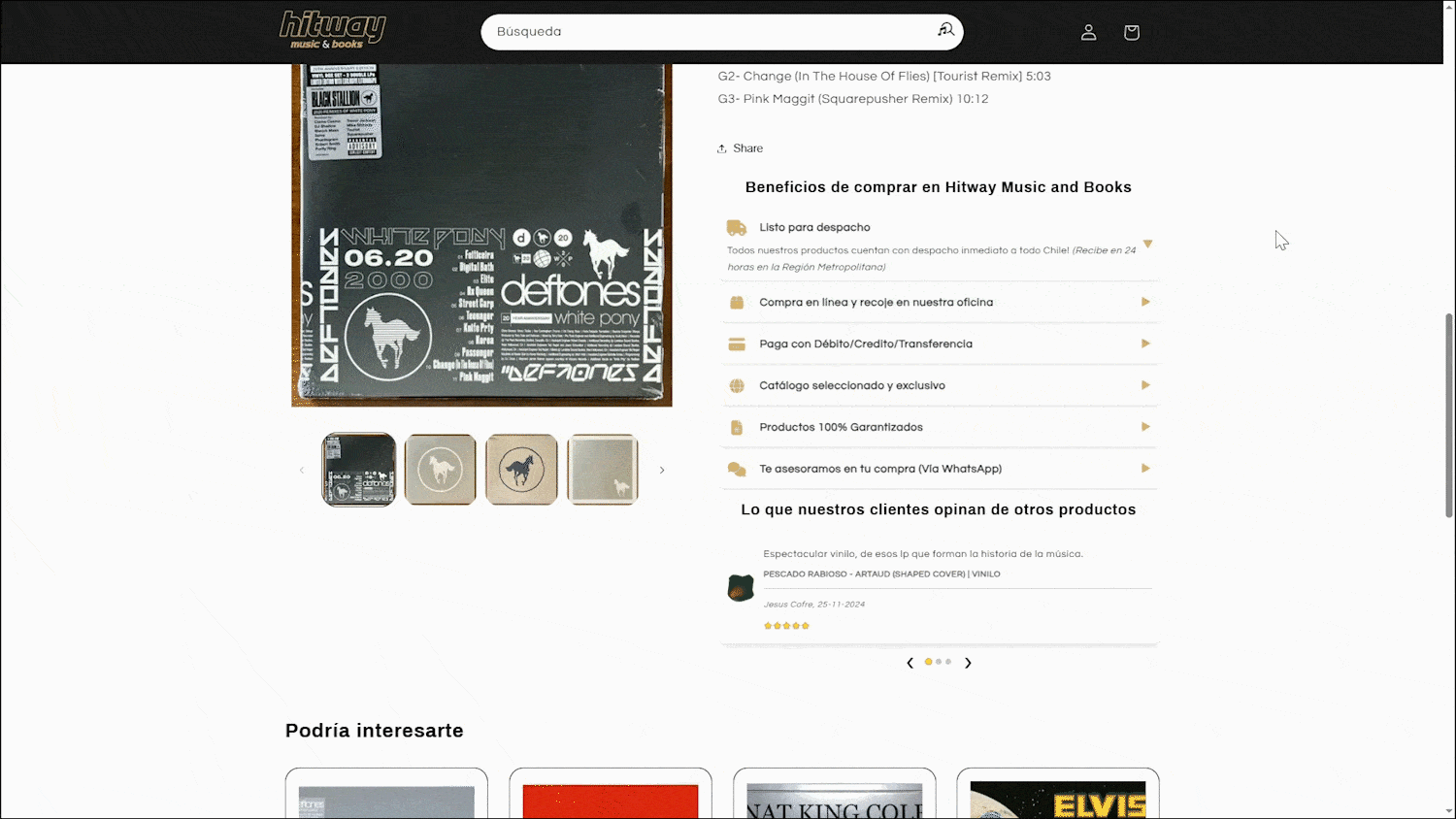Click the despacho inmediato description text
1456x819 pixels.
tap(932, 258)
